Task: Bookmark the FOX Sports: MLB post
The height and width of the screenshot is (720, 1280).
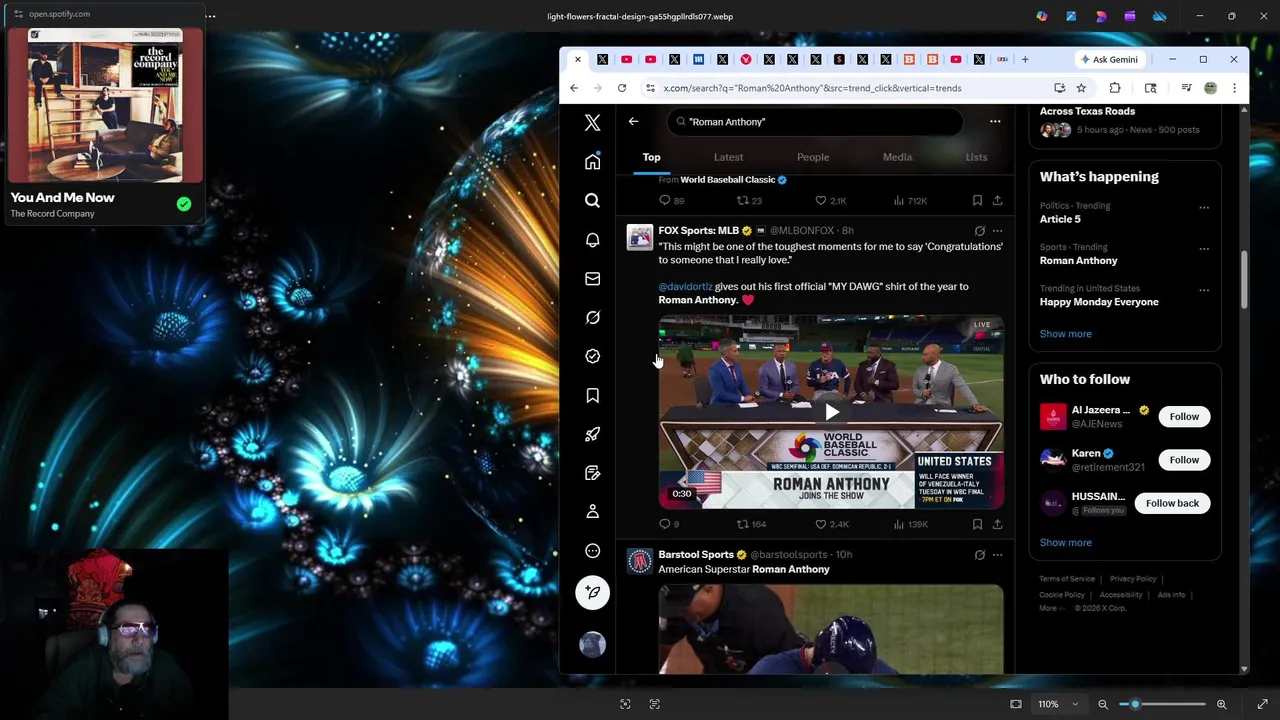Action: [977, 524]
